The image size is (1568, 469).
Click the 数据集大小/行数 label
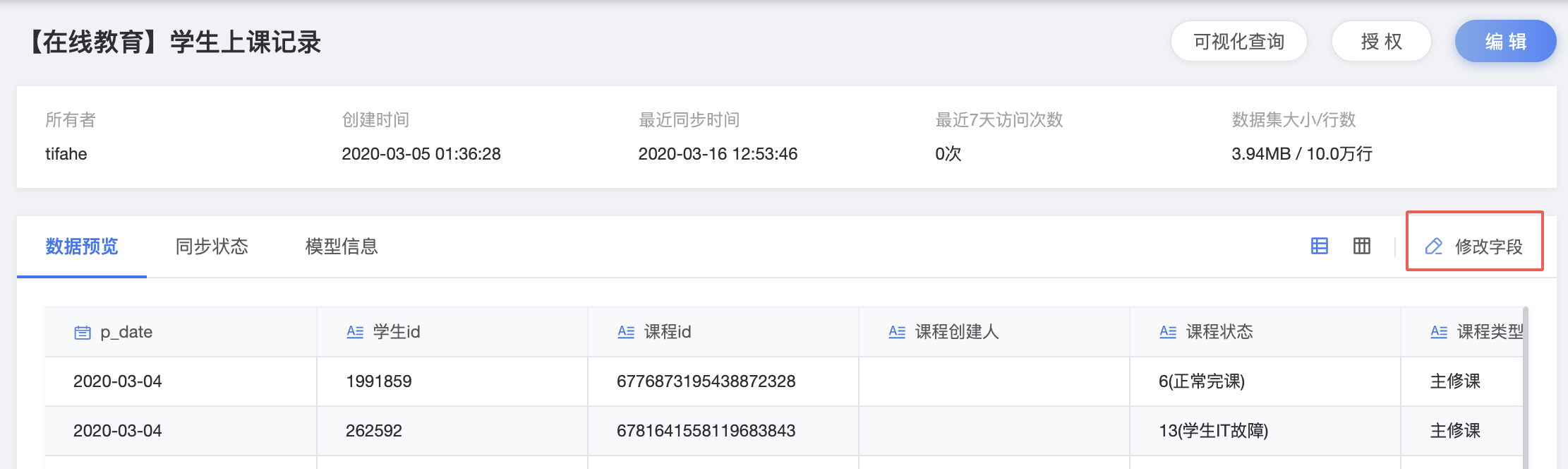tap(1294, 120)
